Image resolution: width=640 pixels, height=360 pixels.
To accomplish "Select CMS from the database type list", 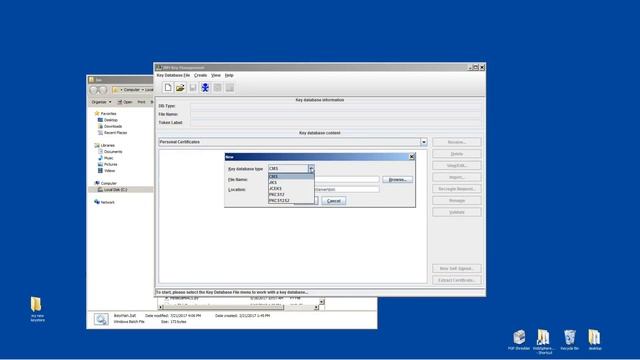I will click(291, 176).
